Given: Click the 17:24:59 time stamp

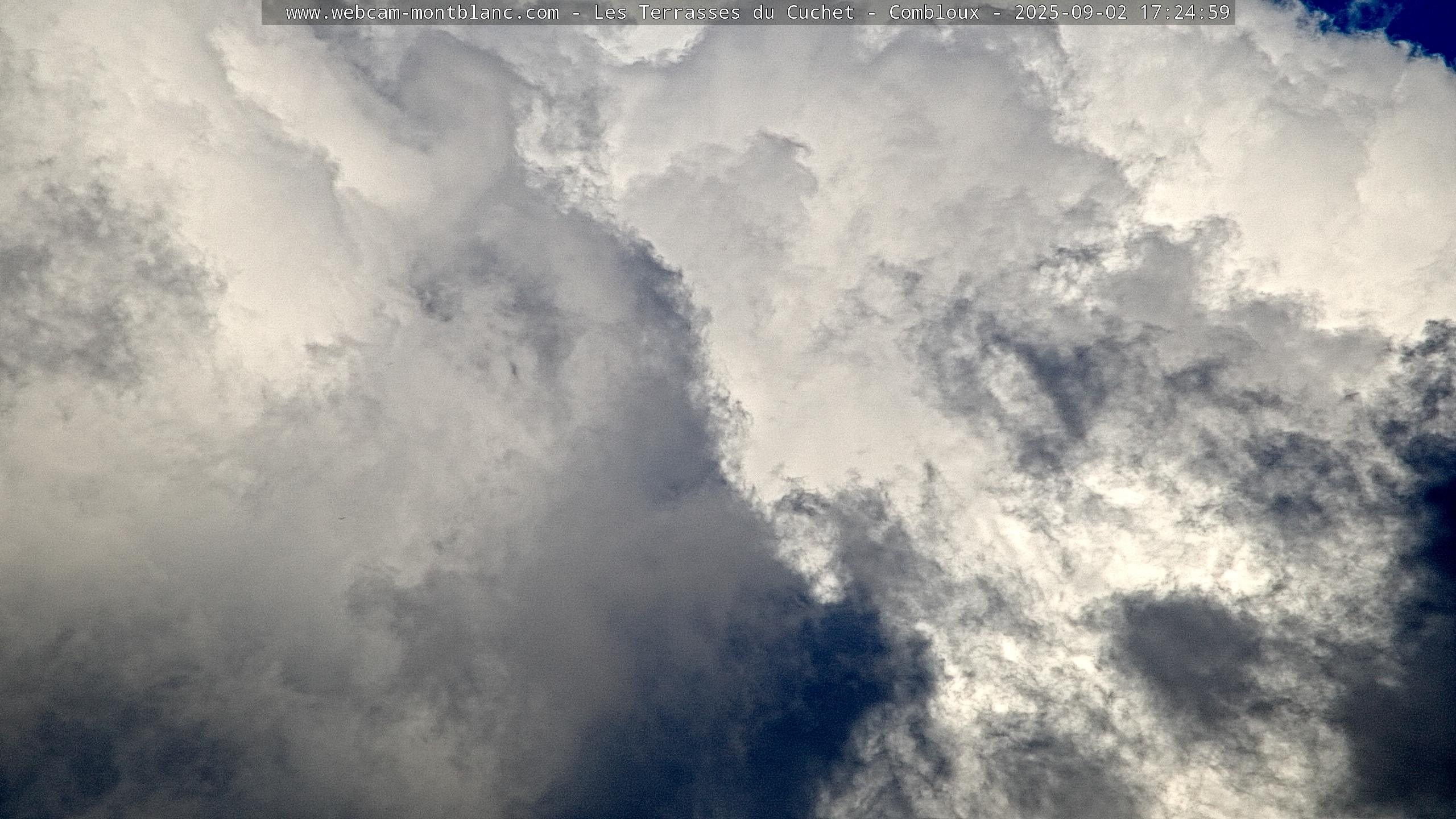Looking at the screenshot, I should (1185, 13).
